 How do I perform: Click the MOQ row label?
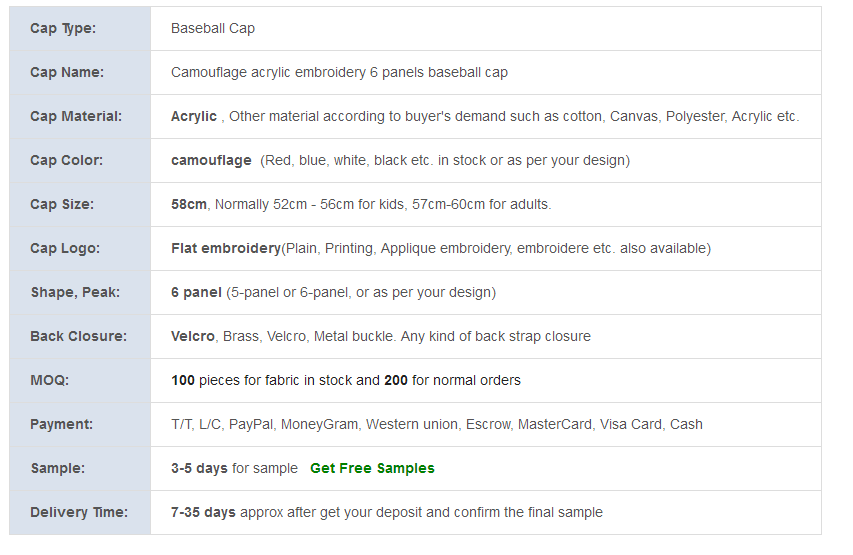(49, 380)
